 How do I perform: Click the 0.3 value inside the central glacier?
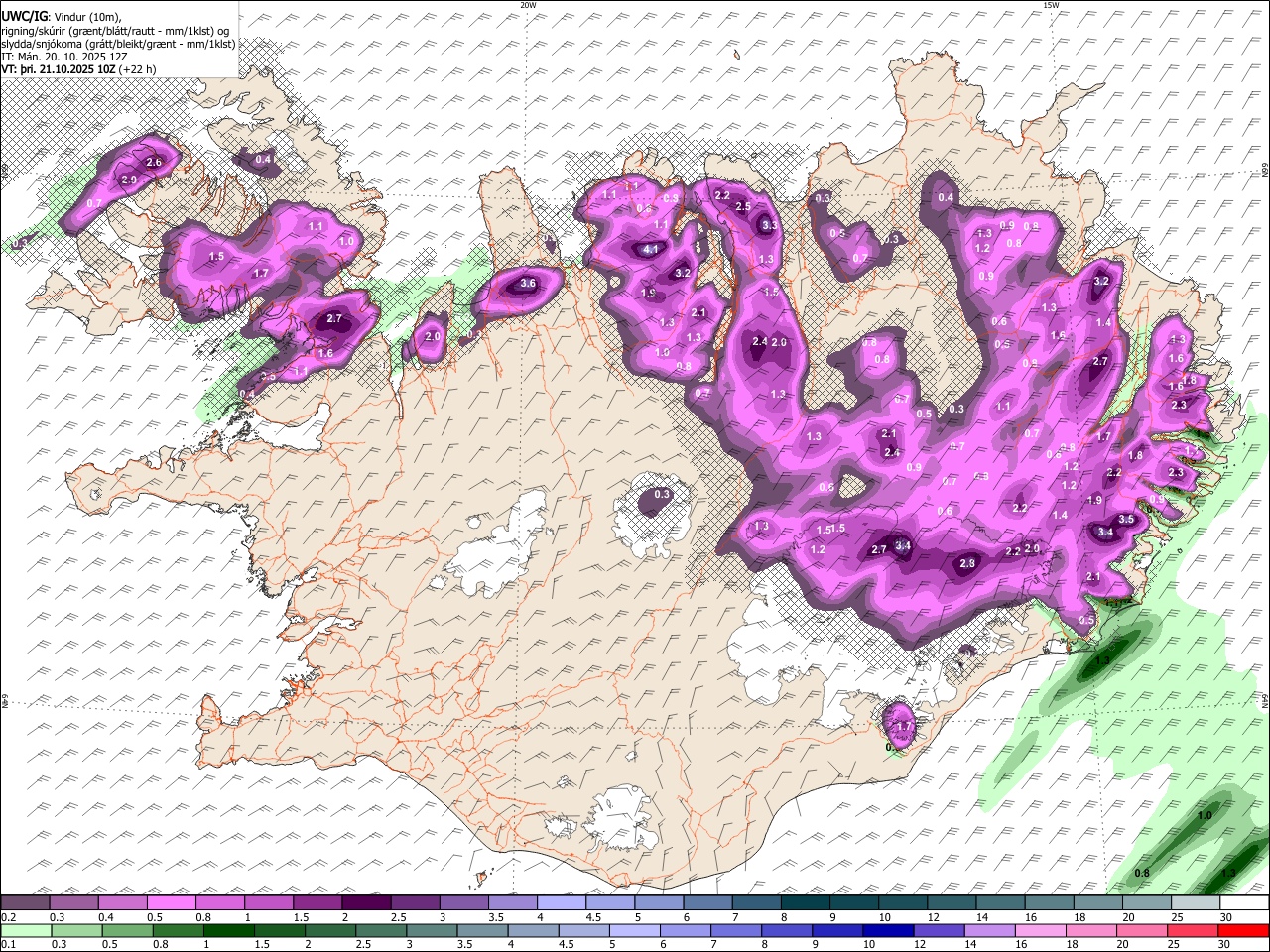click(662, 494)
